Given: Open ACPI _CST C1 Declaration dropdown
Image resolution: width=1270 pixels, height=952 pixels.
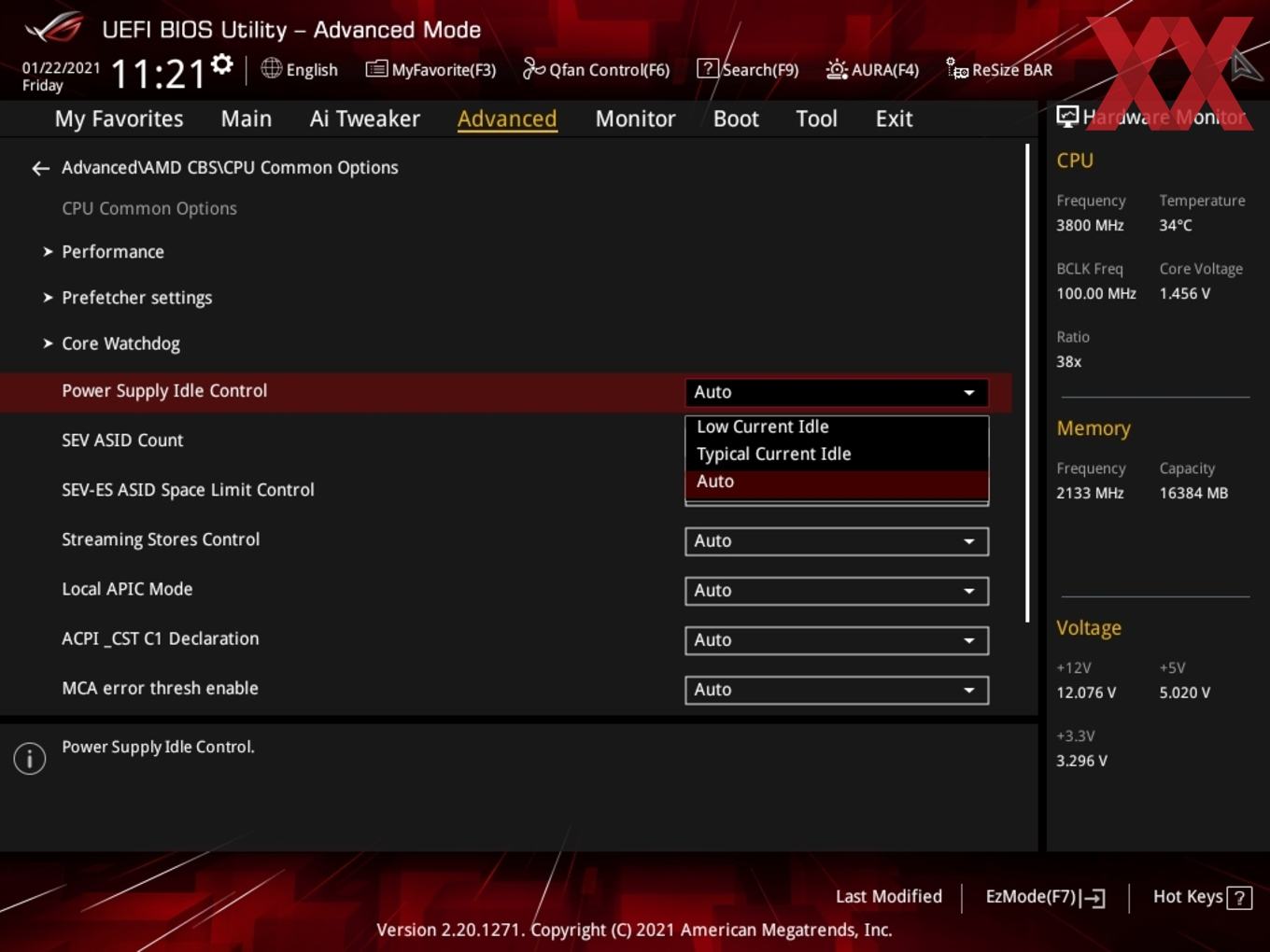Looking at the screenshot, I should [x=837, y=640].
